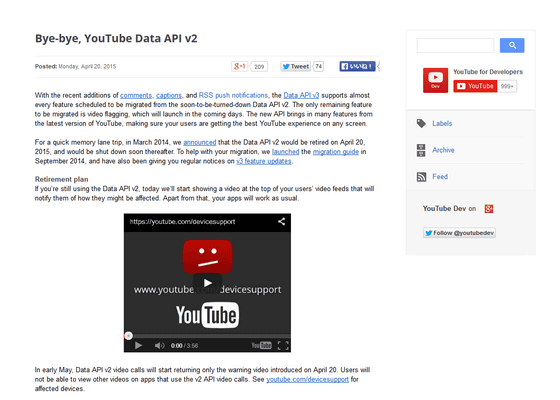Click the 'Retirement plan' heading
Image resolution: width=560 pixels, height=400 pixels.
point(61,179)
